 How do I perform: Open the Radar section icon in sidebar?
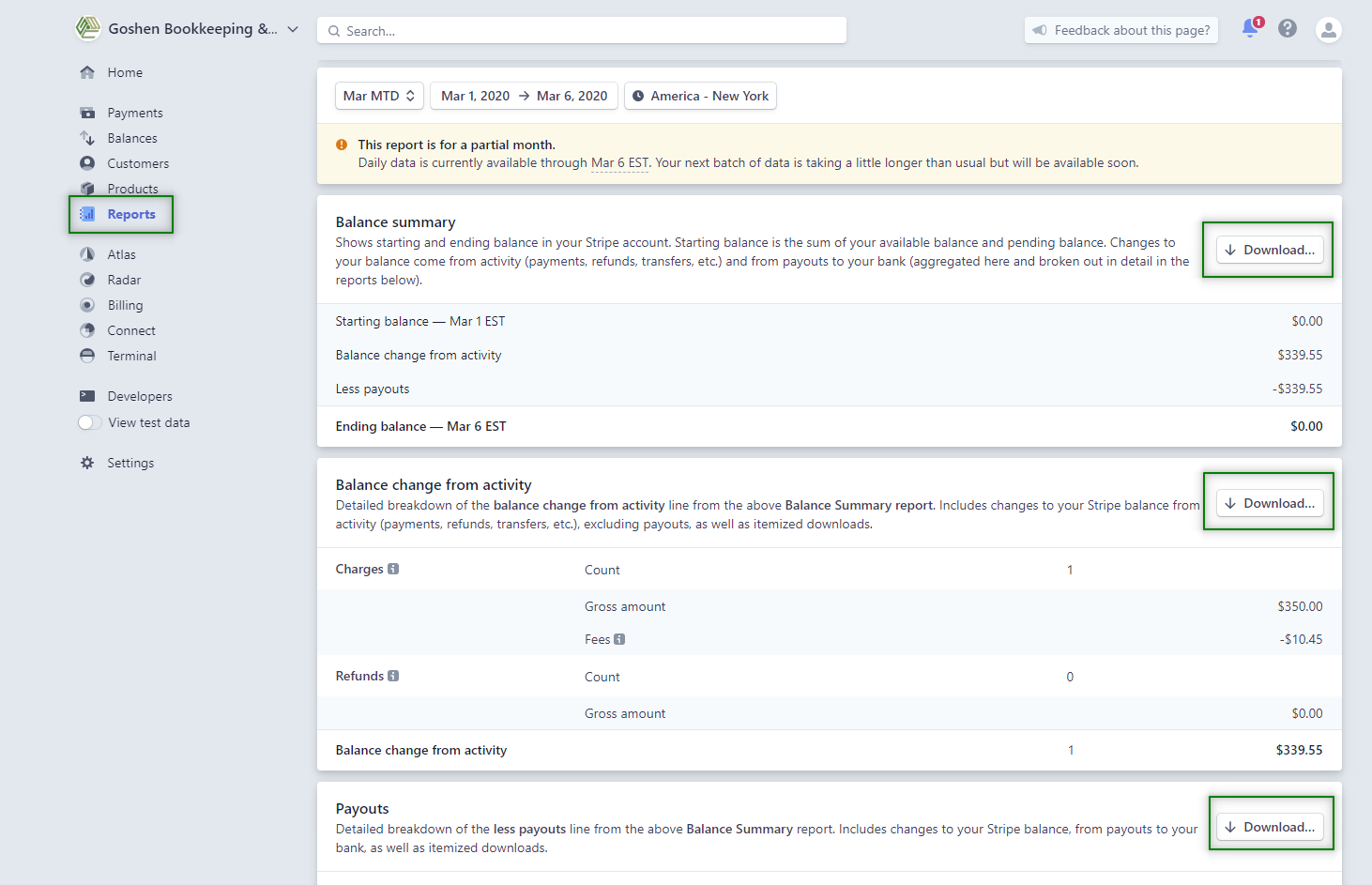(x=88, y=279)
